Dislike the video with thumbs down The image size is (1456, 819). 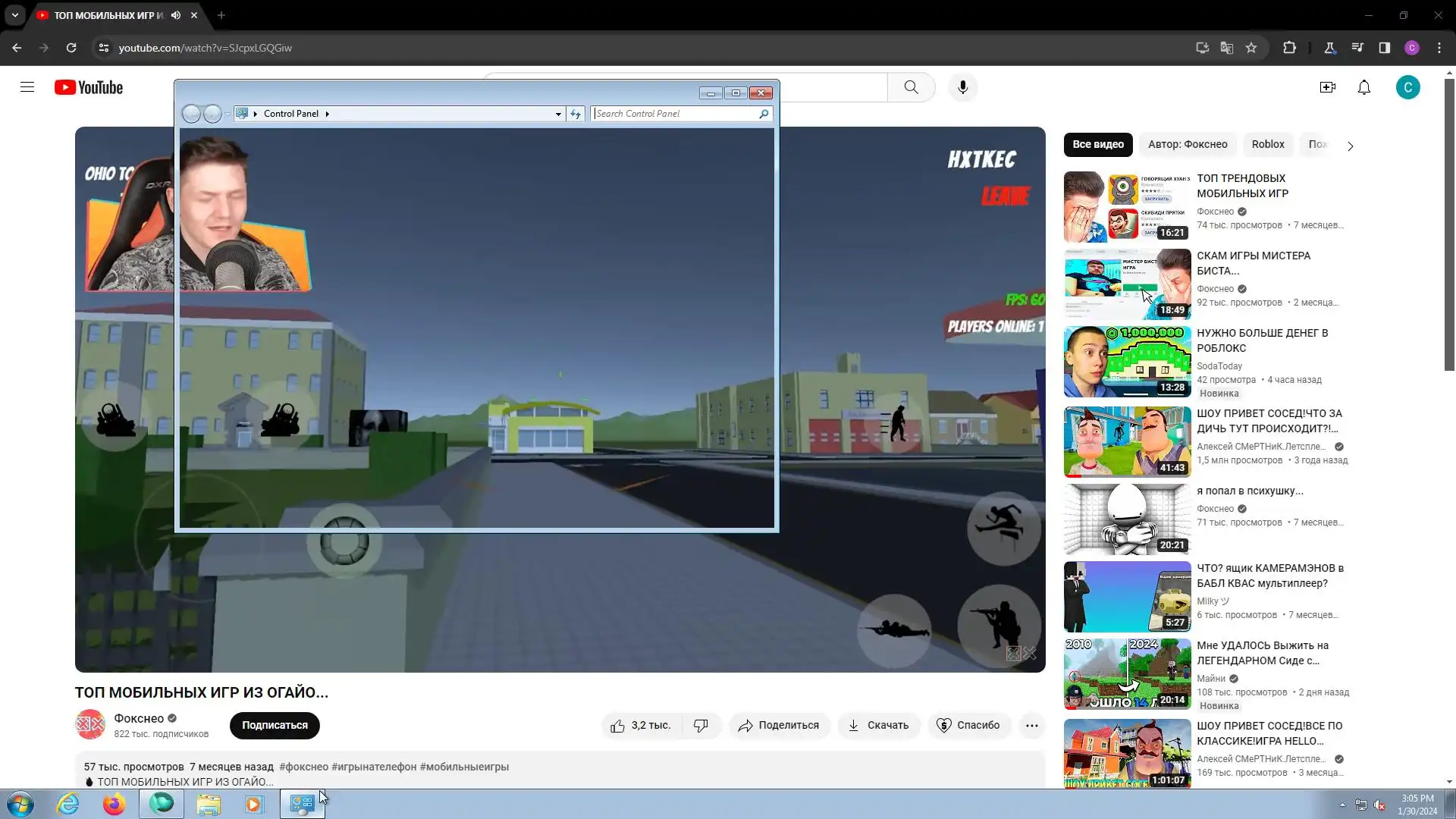[701, 726]
